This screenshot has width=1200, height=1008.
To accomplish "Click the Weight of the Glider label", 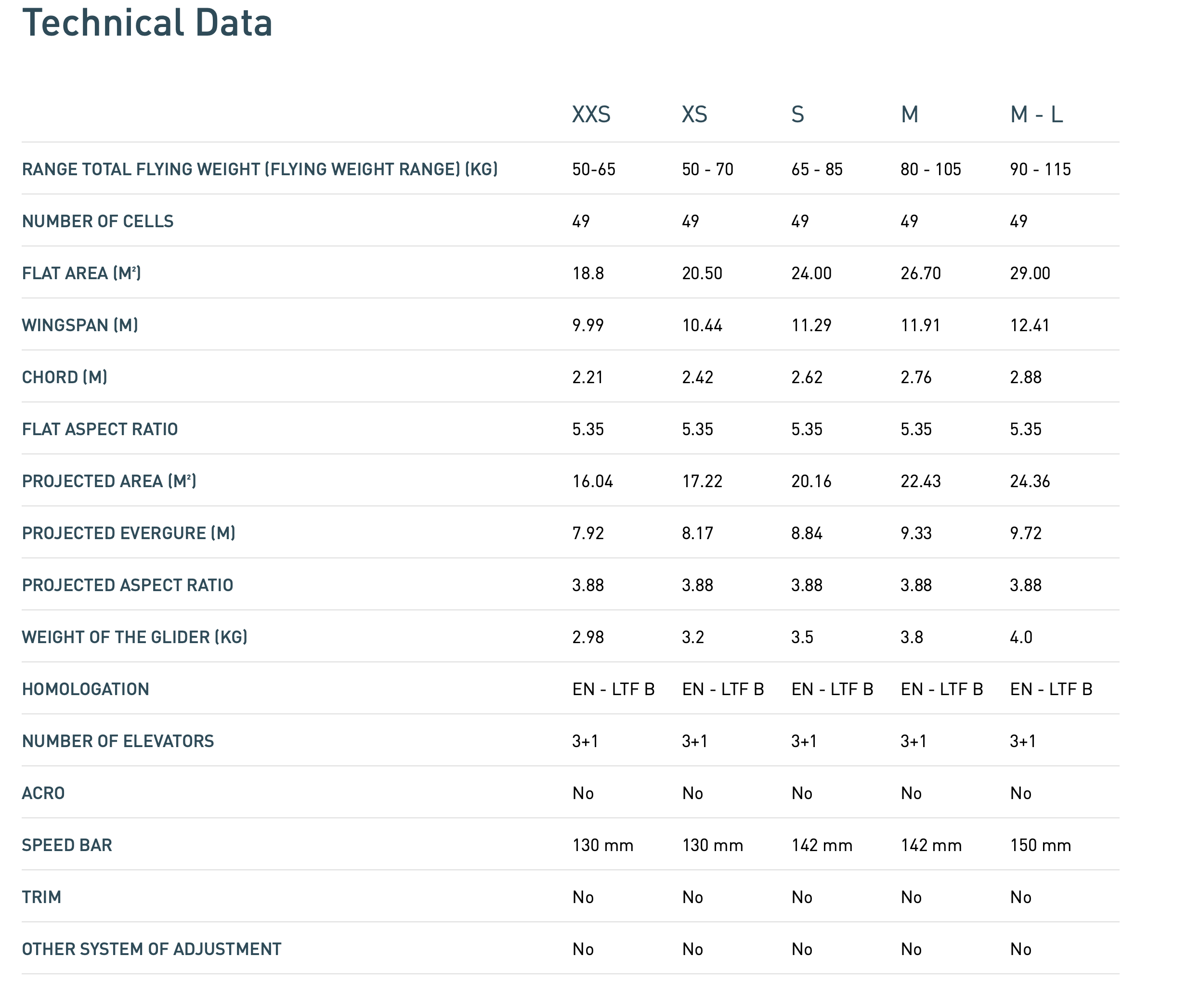I will tap(134, 637).
